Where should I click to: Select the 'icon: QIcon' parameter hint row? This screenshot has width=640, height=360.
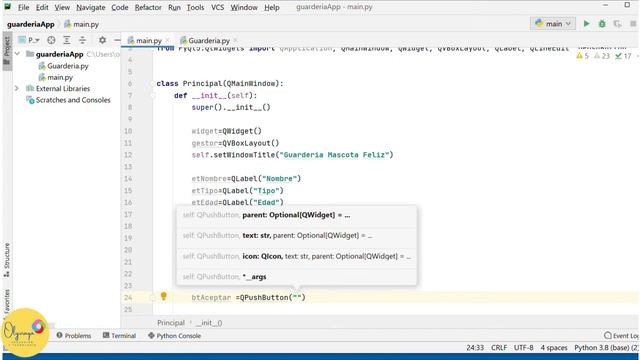pyautogui.click(x=297, y=256)
